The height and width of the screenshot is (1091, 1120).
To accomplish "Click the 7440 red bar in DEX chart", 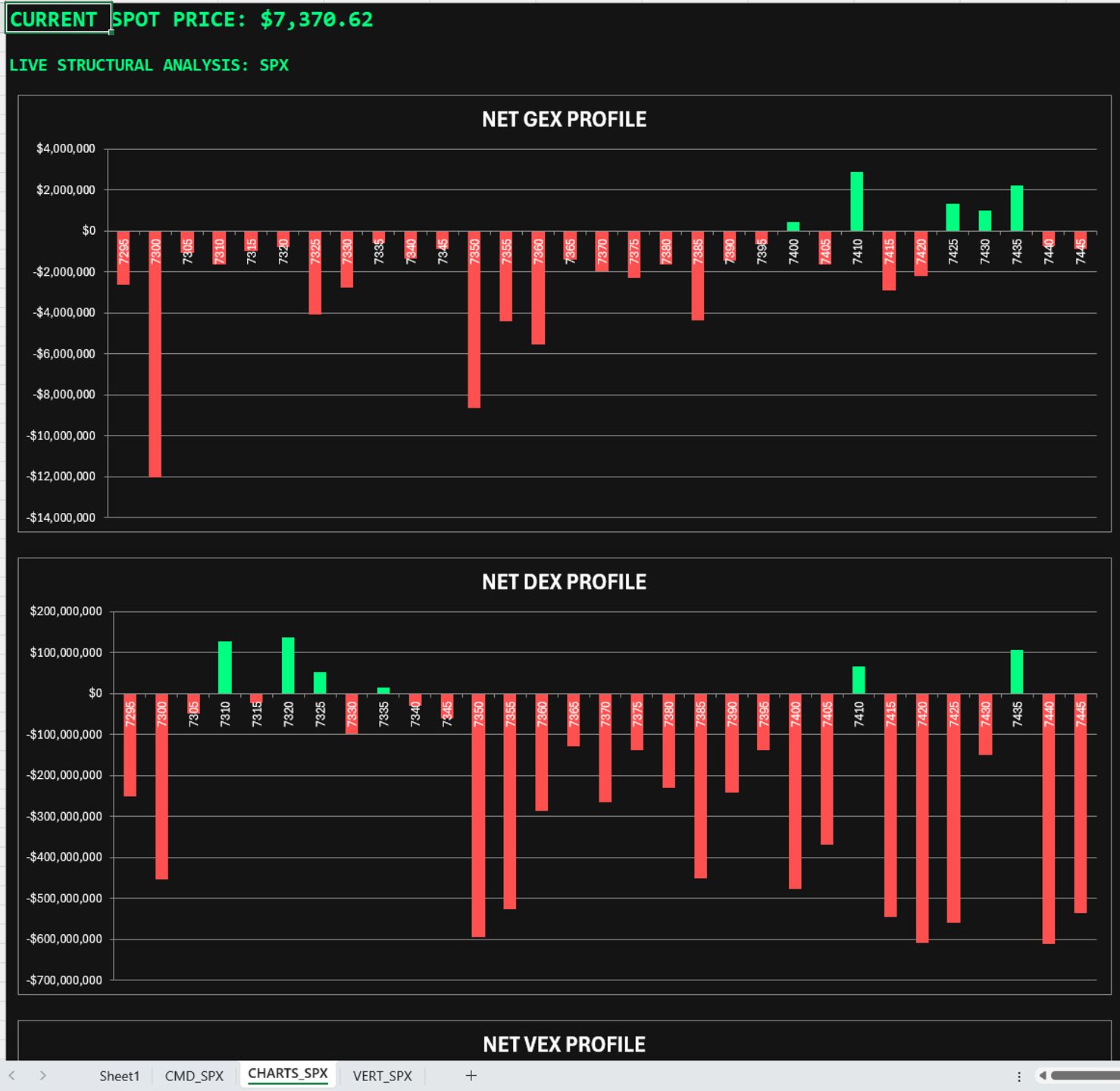I will (x=1049, y=818).
